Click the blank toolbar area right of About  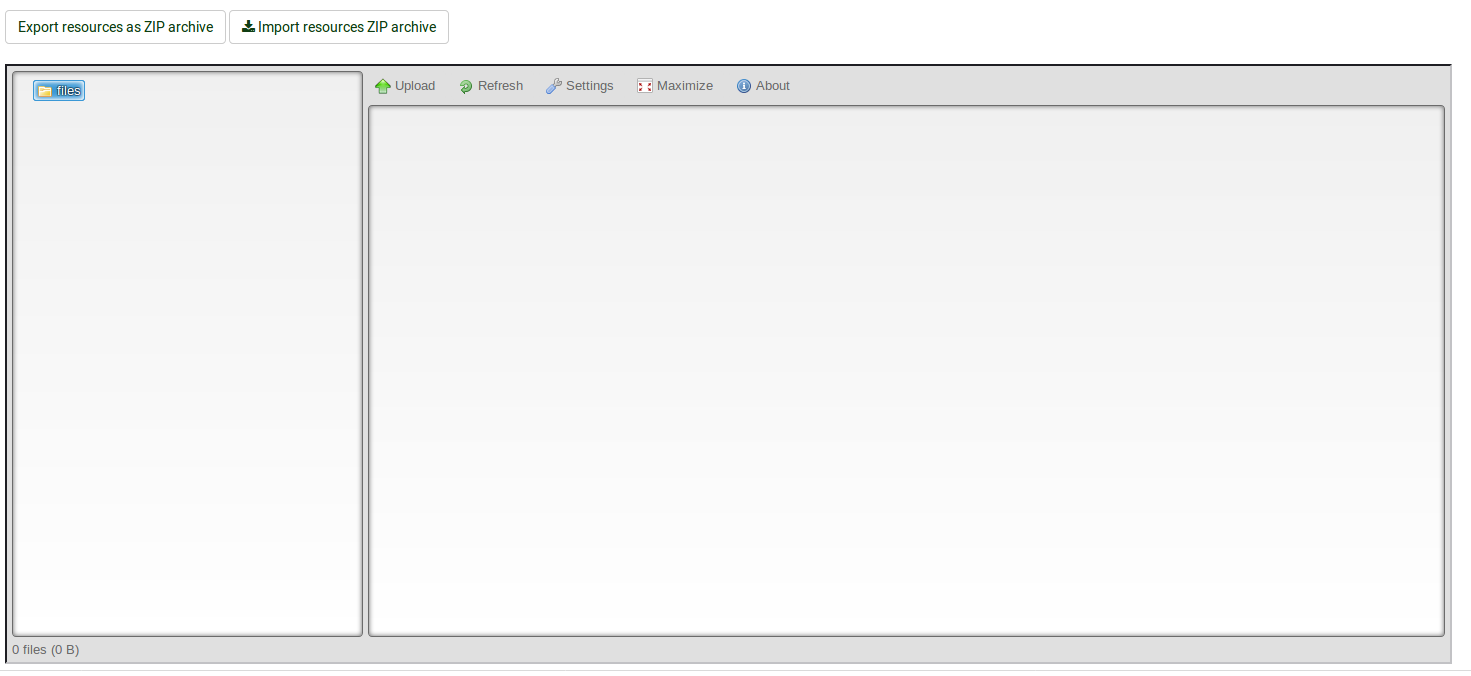[1100, 86]
